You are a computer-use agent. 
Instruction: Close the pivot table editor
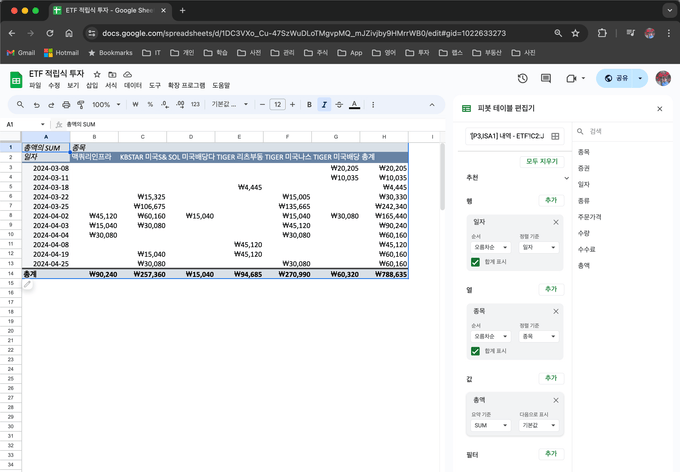(660, 108)
